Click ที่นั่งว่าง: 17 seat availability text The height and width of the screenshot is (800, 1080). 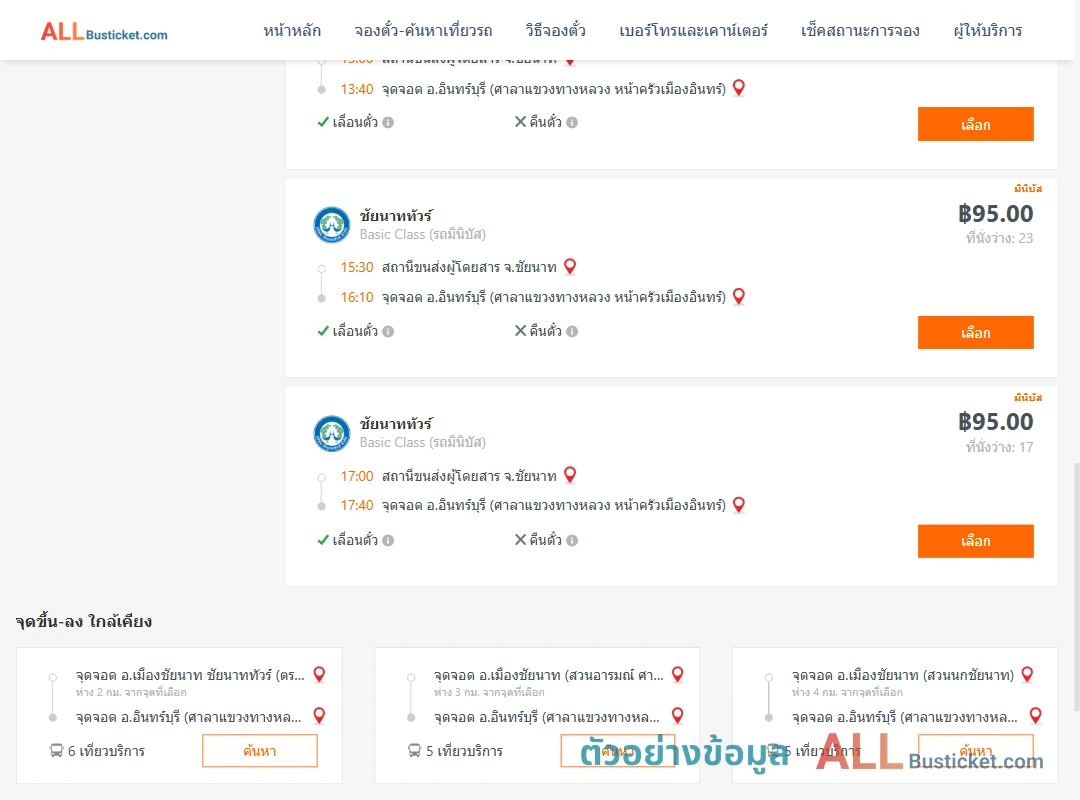pos(999,447)
